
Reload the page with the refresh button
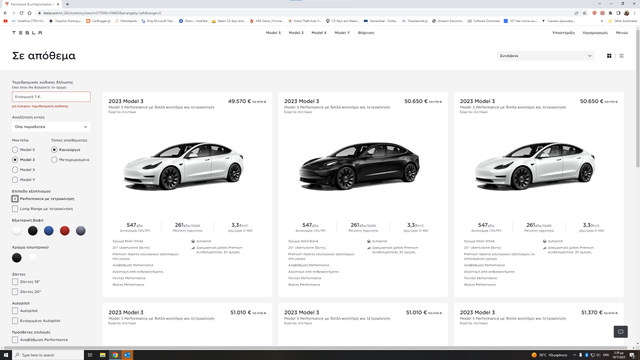[x=21, y=13]
